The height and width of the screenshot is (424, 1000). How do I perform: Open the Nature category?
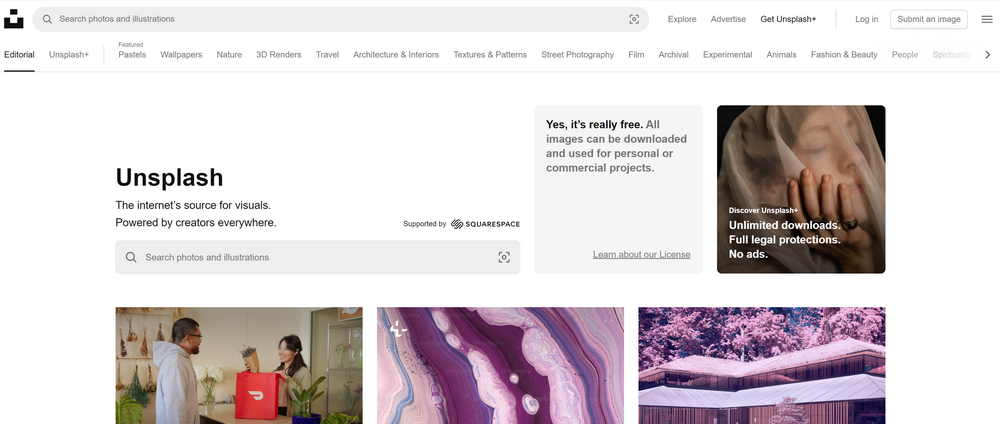(229, 55)
